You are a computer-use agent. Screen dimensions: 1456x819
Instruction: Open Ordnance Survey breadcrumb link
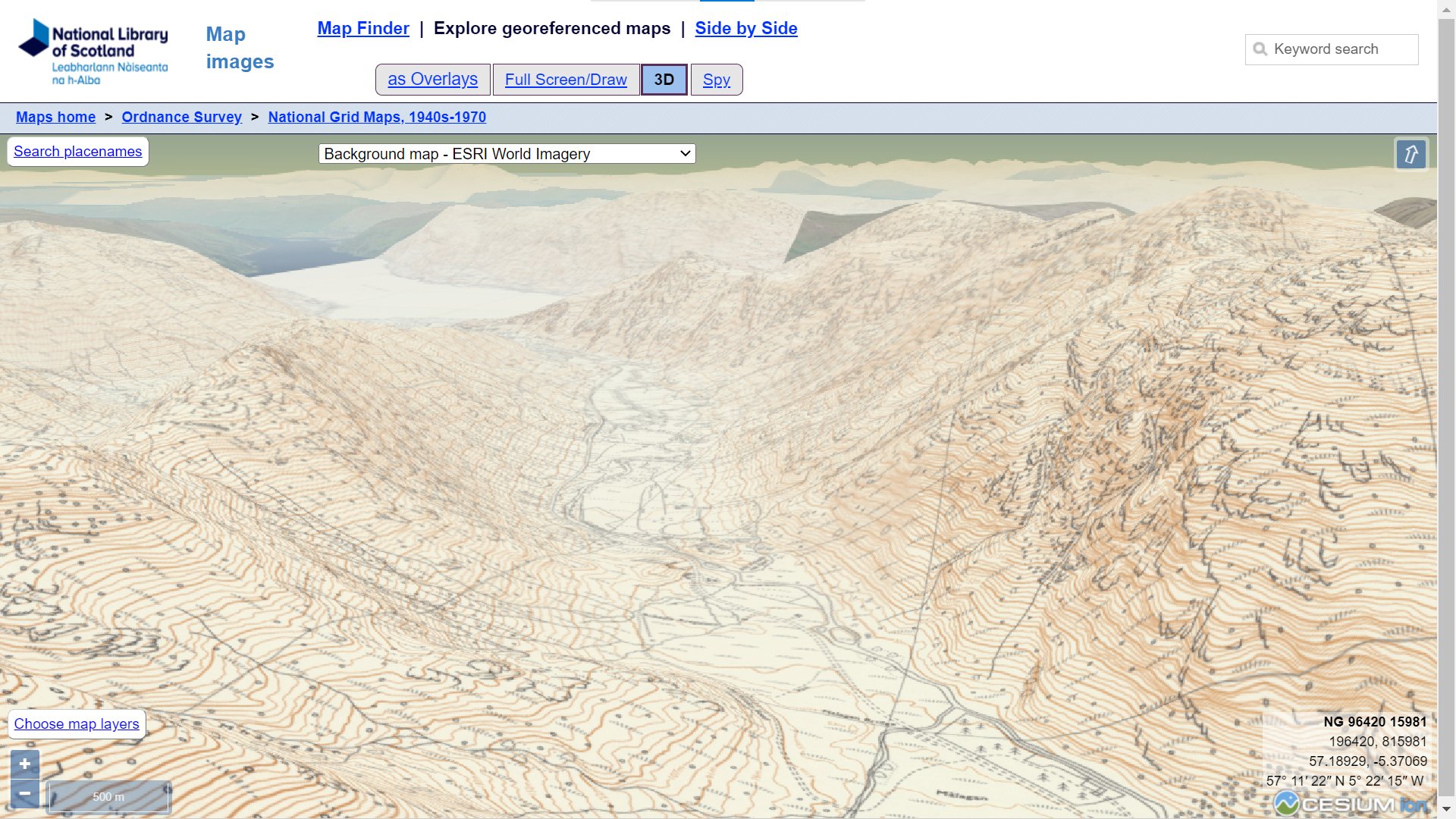point(181,118)
